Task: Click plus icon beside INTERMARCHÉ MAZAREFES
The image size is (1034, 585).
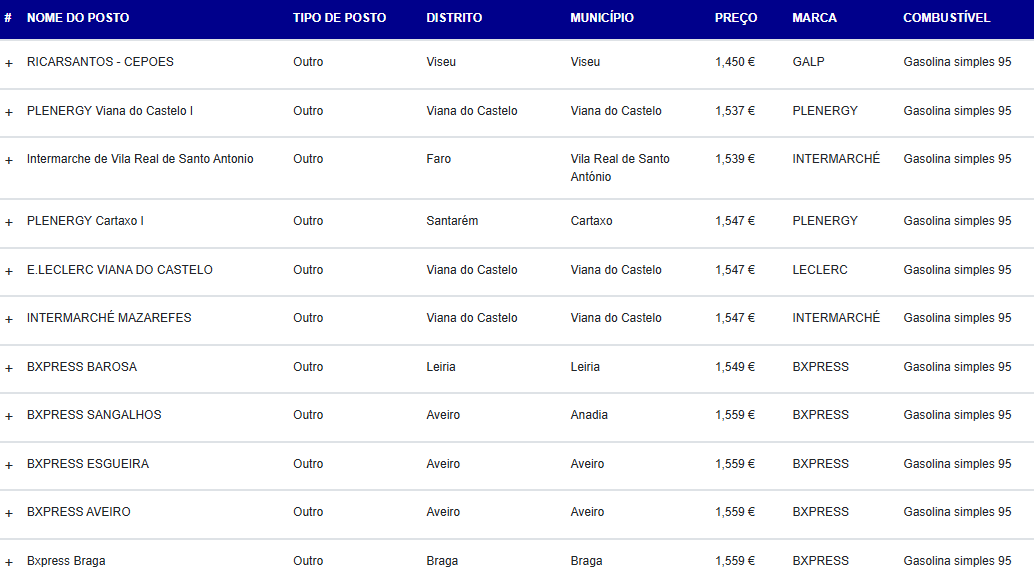Action: 9,319
